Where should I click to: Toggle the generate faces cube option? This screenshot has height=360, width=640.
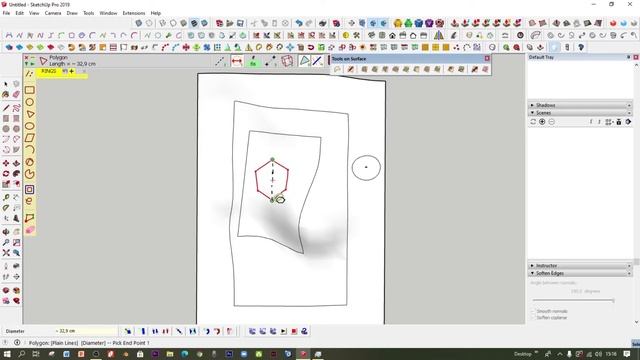coord(287,61)
